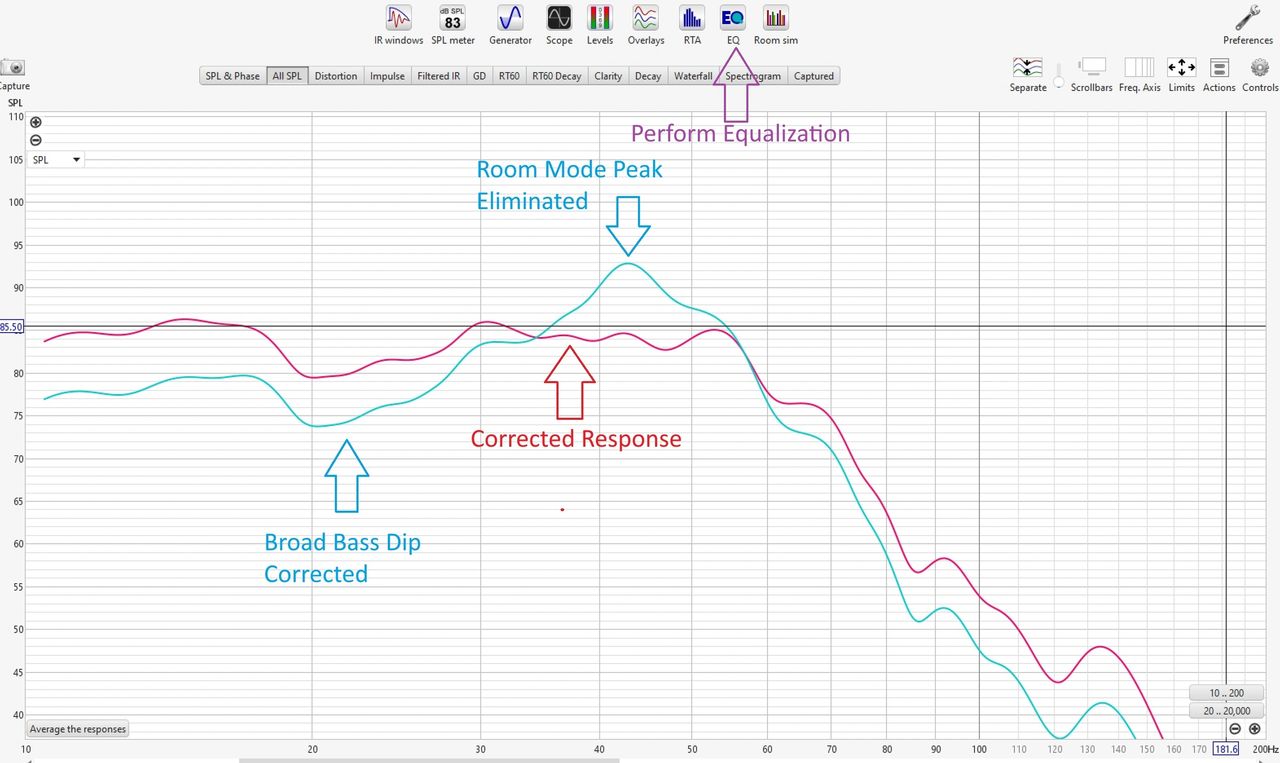Image resolution: width=1280 pixels, height=763 pixels.
Task: Open the graph Limits dialog
Action: [x=1181, y=75]
